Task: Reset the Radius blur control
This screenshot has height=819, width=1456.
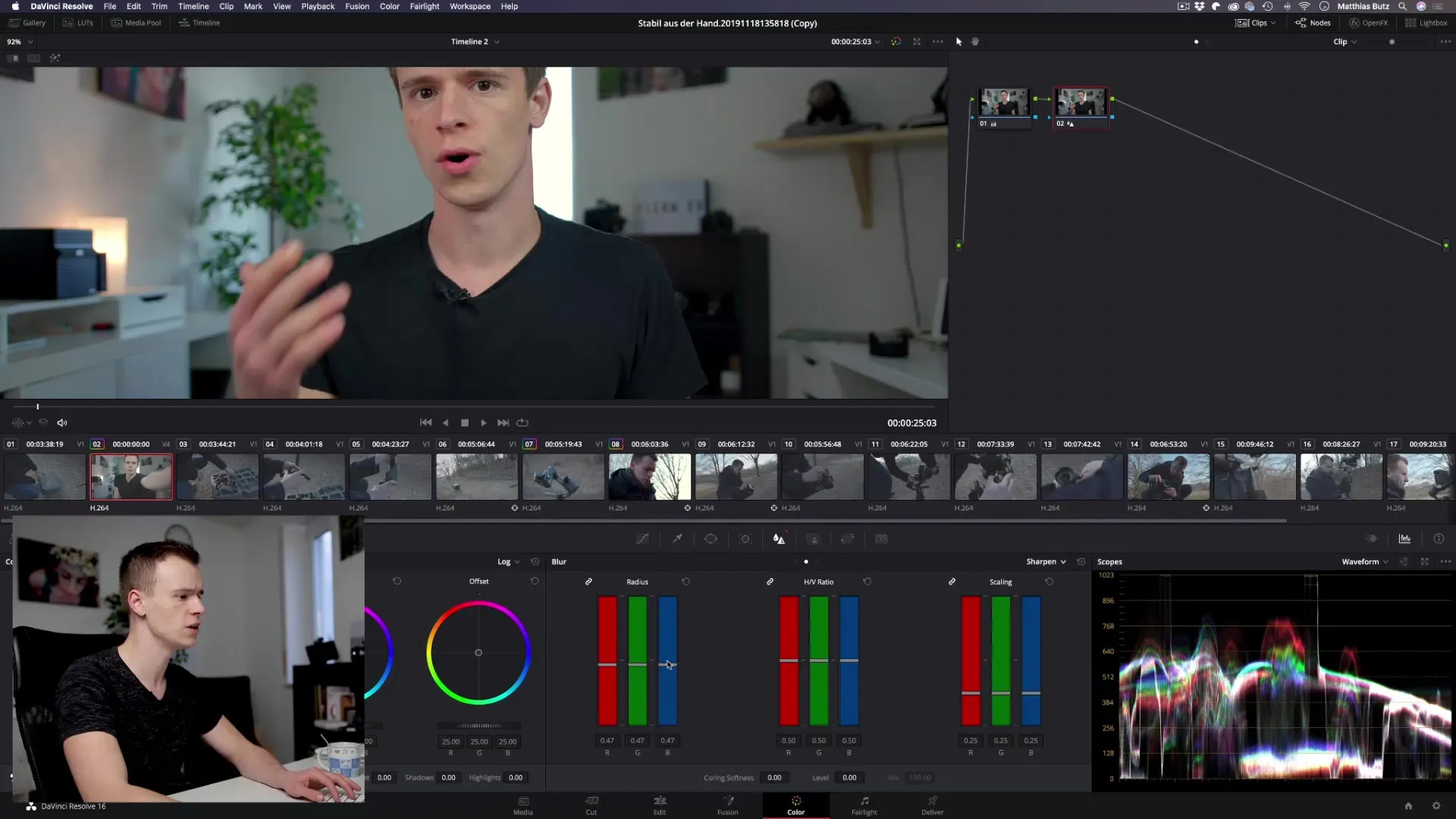Action: (686, 582)
